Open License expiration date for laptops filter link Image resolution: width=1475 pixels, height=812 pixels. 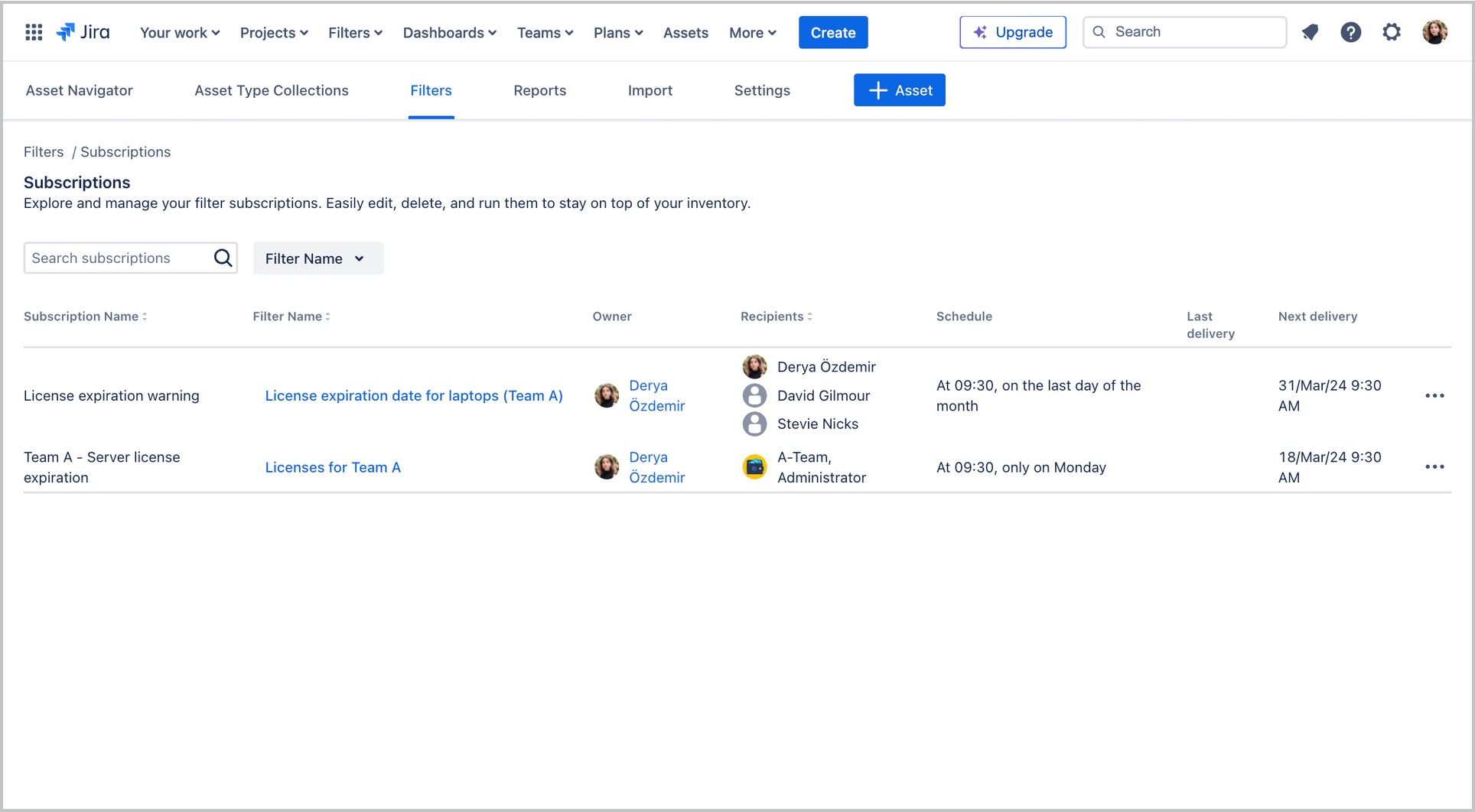[x=414, y=396]
